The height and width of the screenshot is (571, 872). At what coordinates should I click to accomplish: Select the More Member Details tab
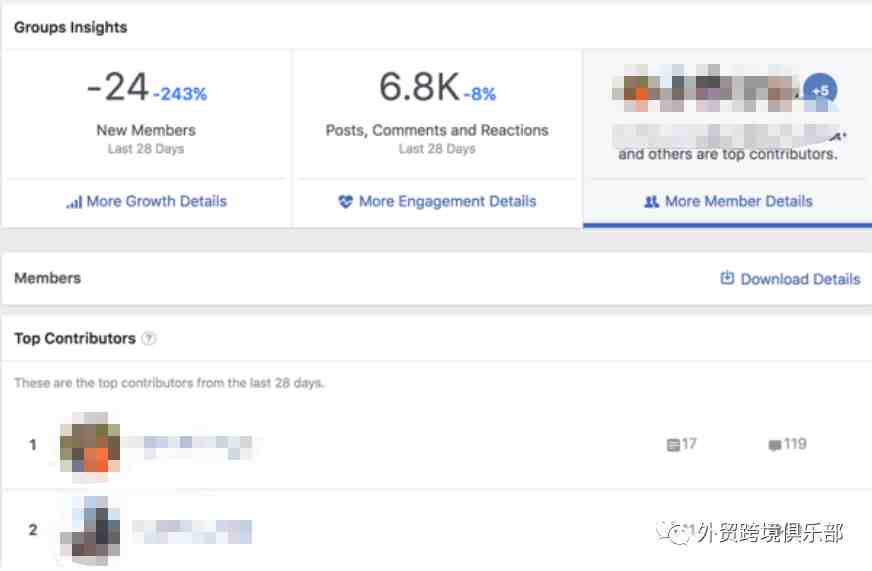click(x=728, y=201)
